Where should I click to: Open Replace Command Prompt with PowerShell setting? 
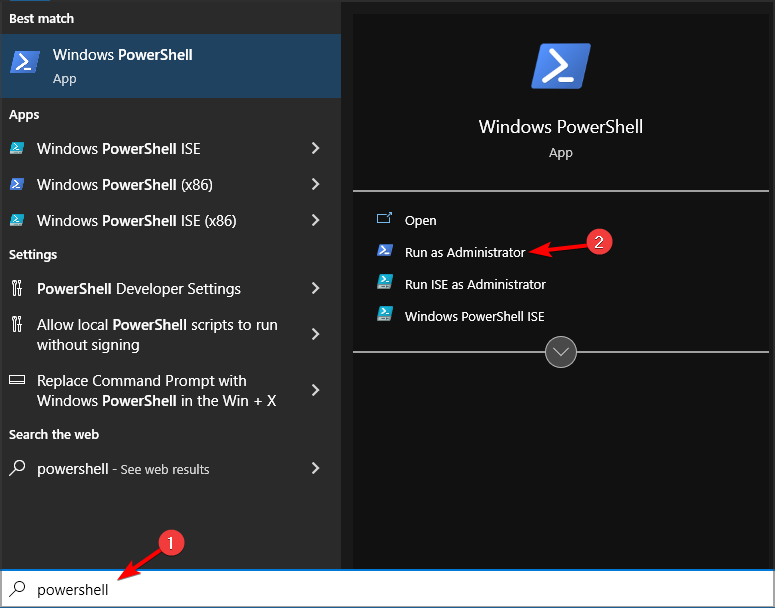171,391
